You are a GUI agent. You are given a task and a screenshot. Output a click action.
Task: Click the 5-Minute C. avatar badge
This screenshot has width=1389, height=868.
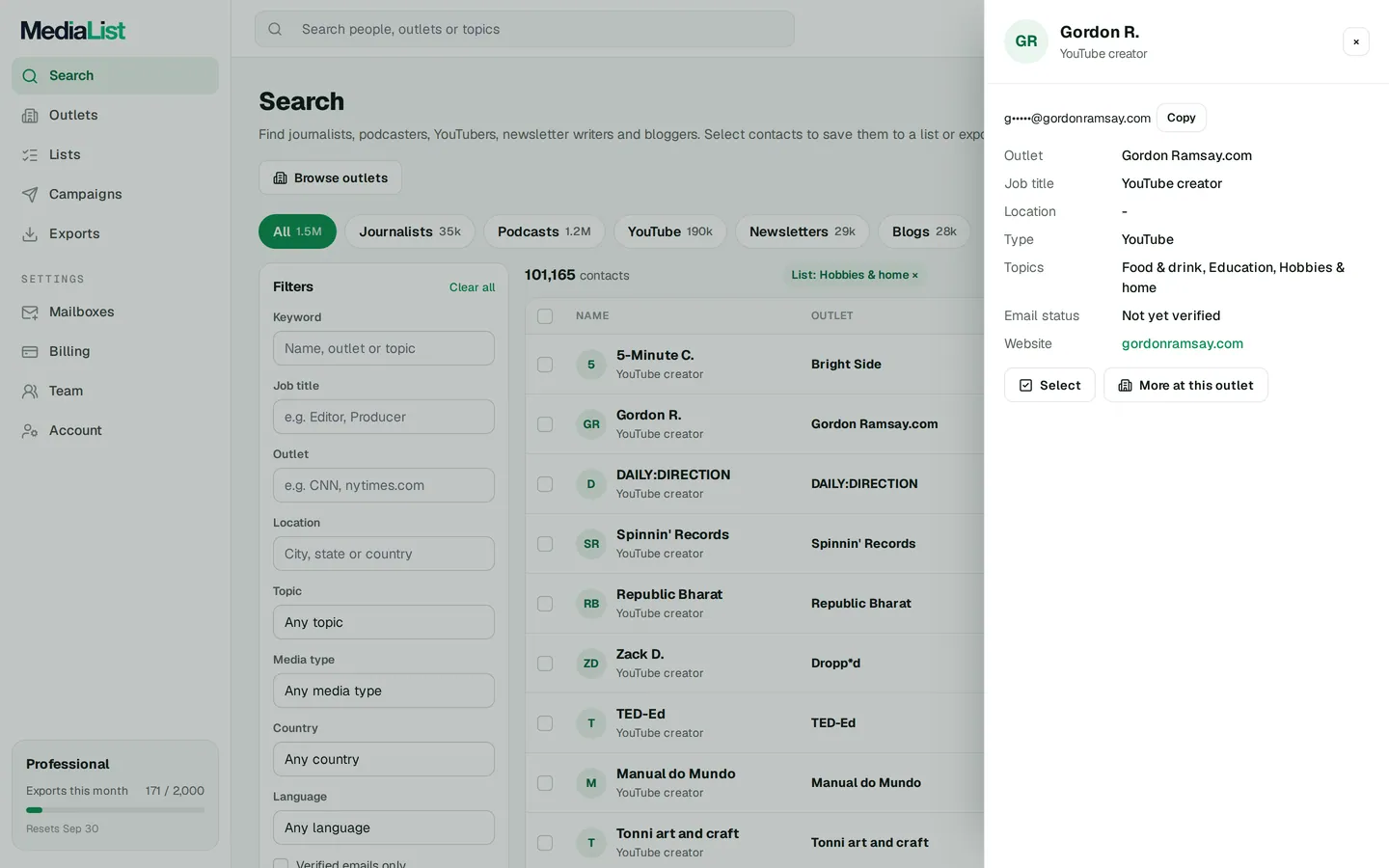[x=591, y=365]
